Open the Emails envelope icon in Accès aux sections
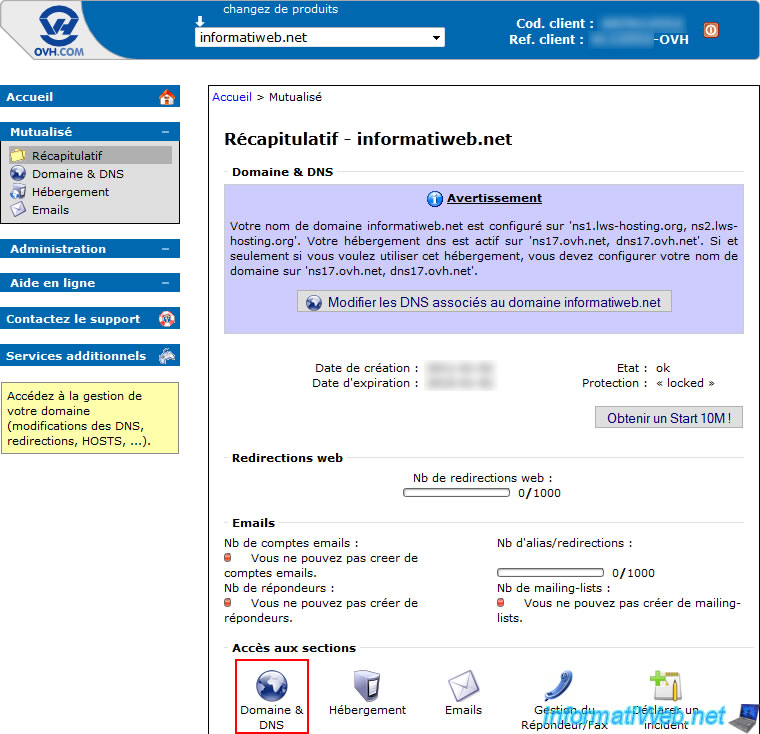This screenshot has width=760, height=734. point(463,686)
